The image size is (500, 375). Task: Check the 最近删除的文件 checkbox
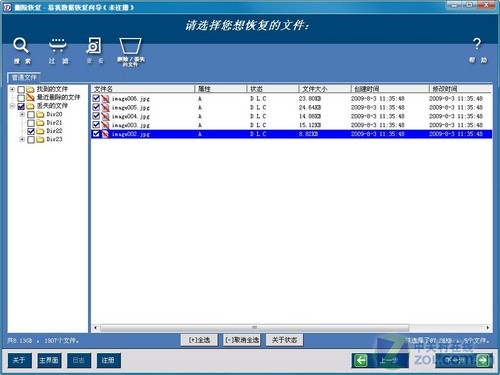21,98
